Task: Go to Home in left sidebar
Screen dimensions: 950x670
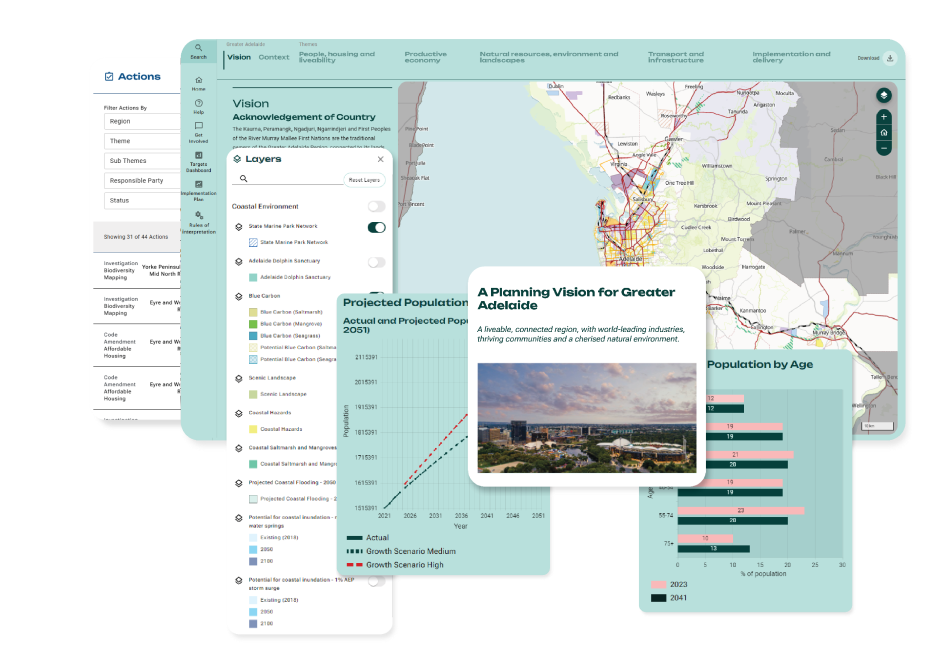Action: pyautogui.click(x=199, y=83)
